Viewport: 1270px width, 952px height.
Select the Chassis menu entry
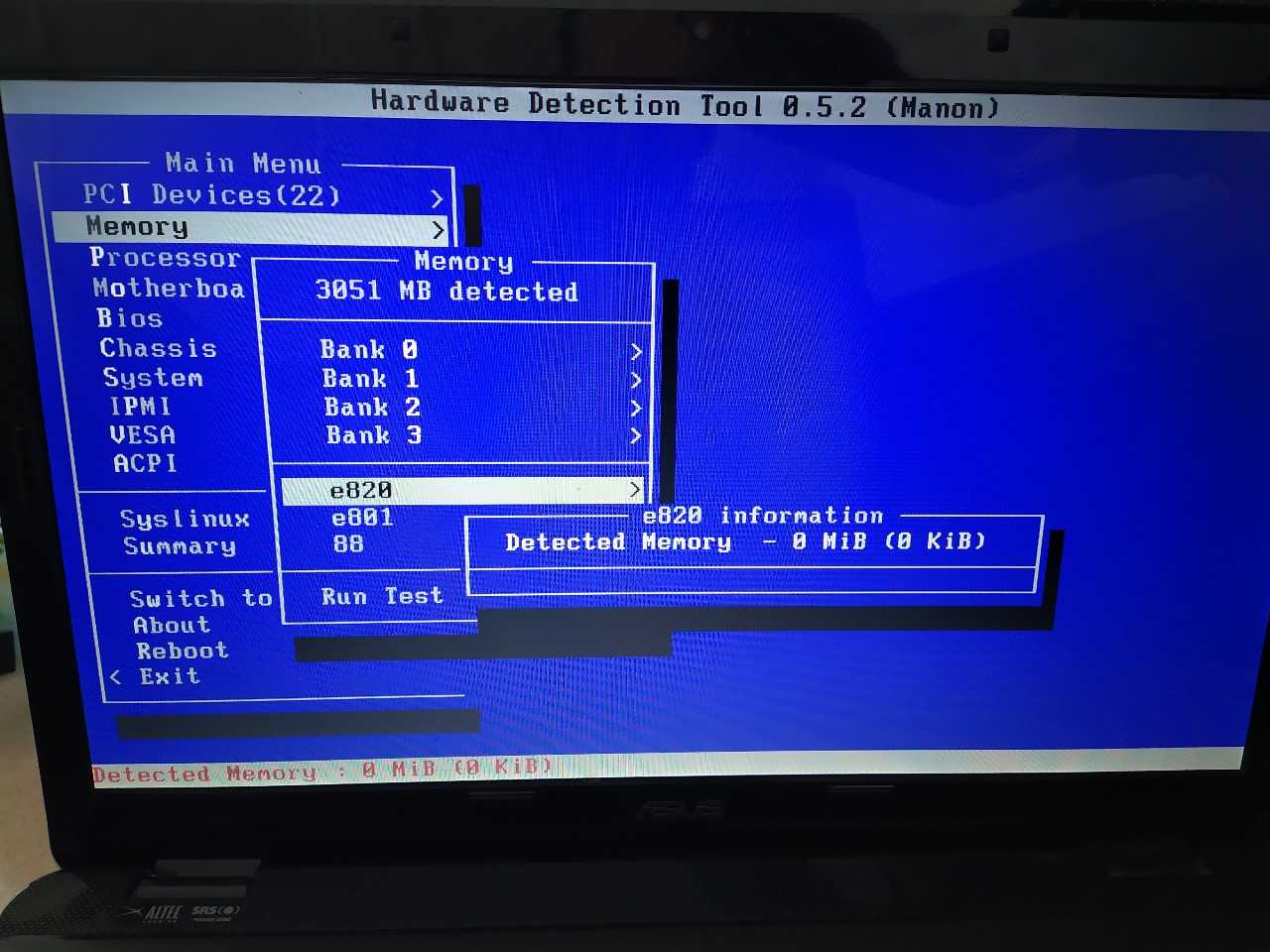pyautogui.click(x=158, y=348)
